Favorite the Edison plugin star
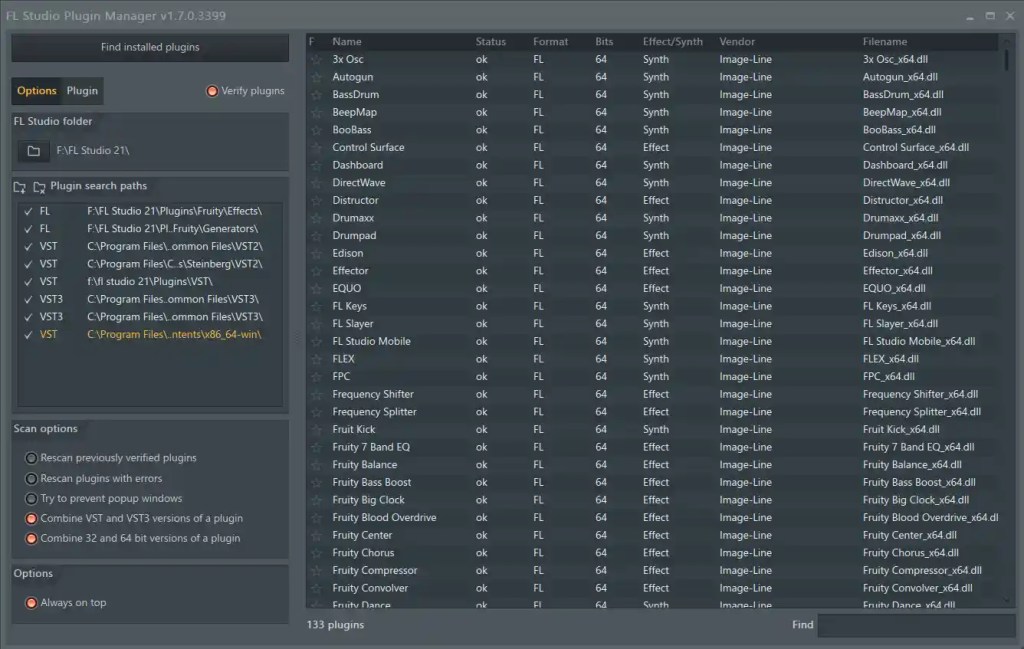 click(x=317, y=253)
